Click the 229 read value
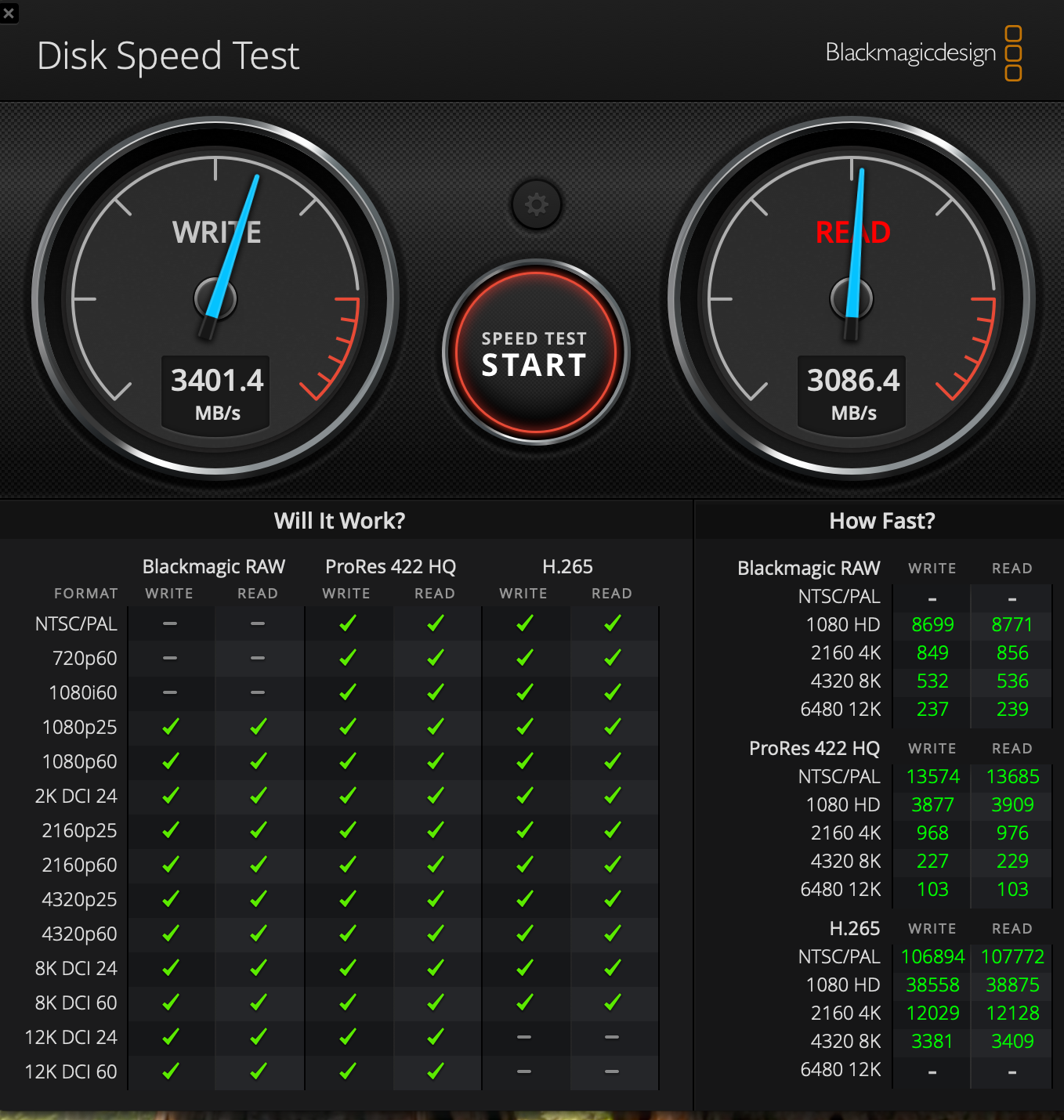 (x=1012, y=862)
